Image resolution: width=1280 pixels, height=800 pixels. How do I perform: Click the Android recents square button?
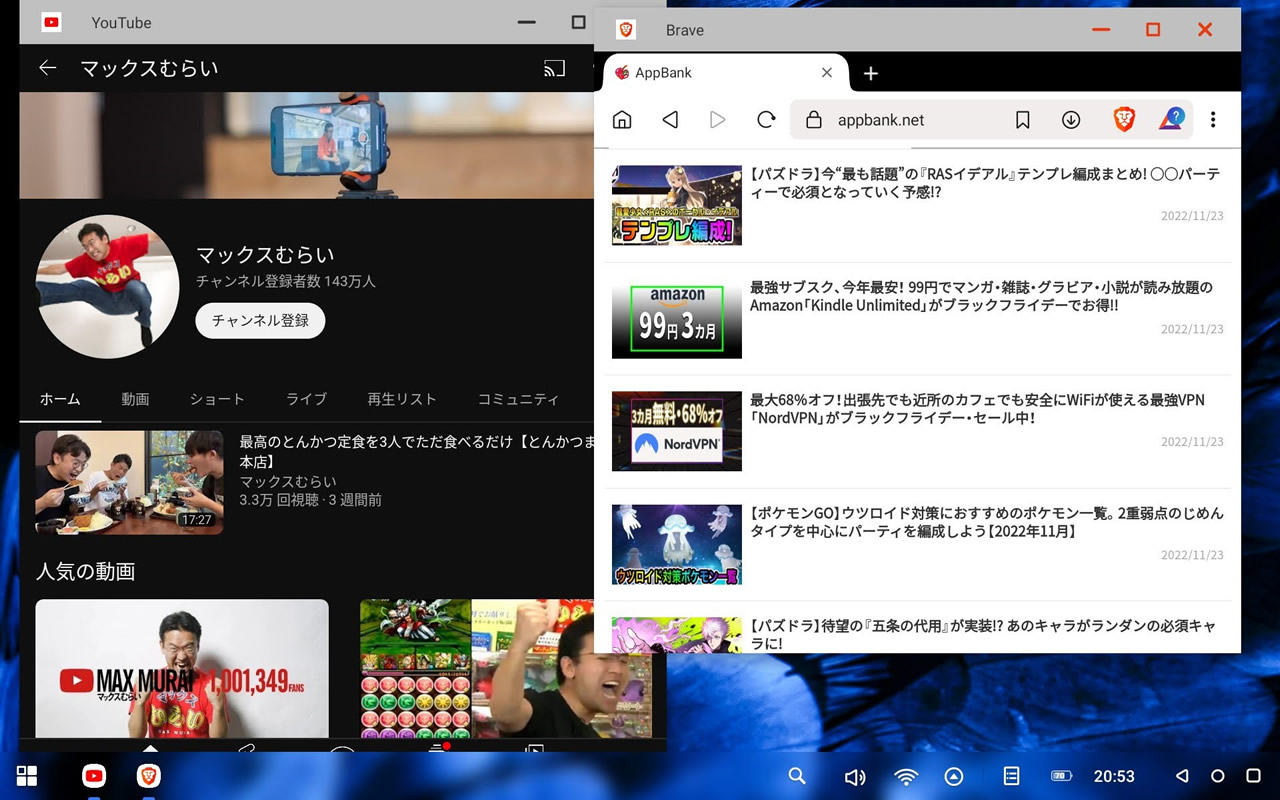point(1253,776)
